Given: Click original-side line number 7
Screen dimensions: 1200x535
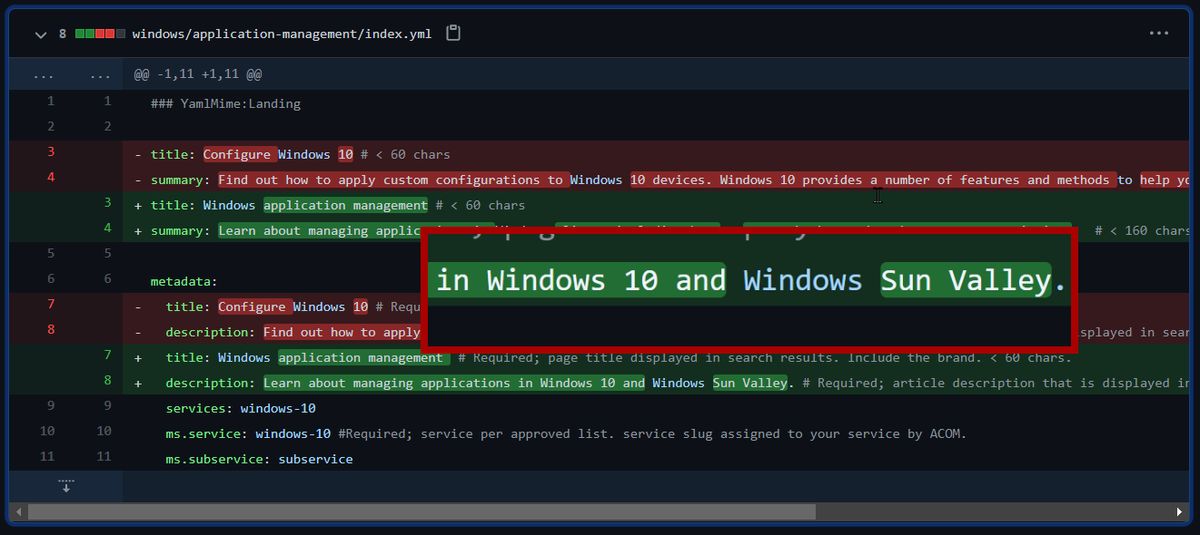Looking at the screenshot, I should coord(51,304).
